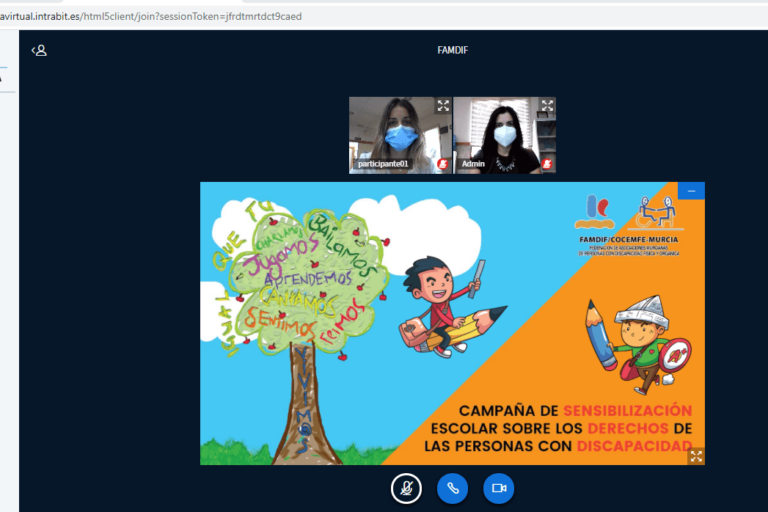This screenshot has height=512, width=768.
Task: Click the browser address bar URL
Action: [x=150, y=16]
